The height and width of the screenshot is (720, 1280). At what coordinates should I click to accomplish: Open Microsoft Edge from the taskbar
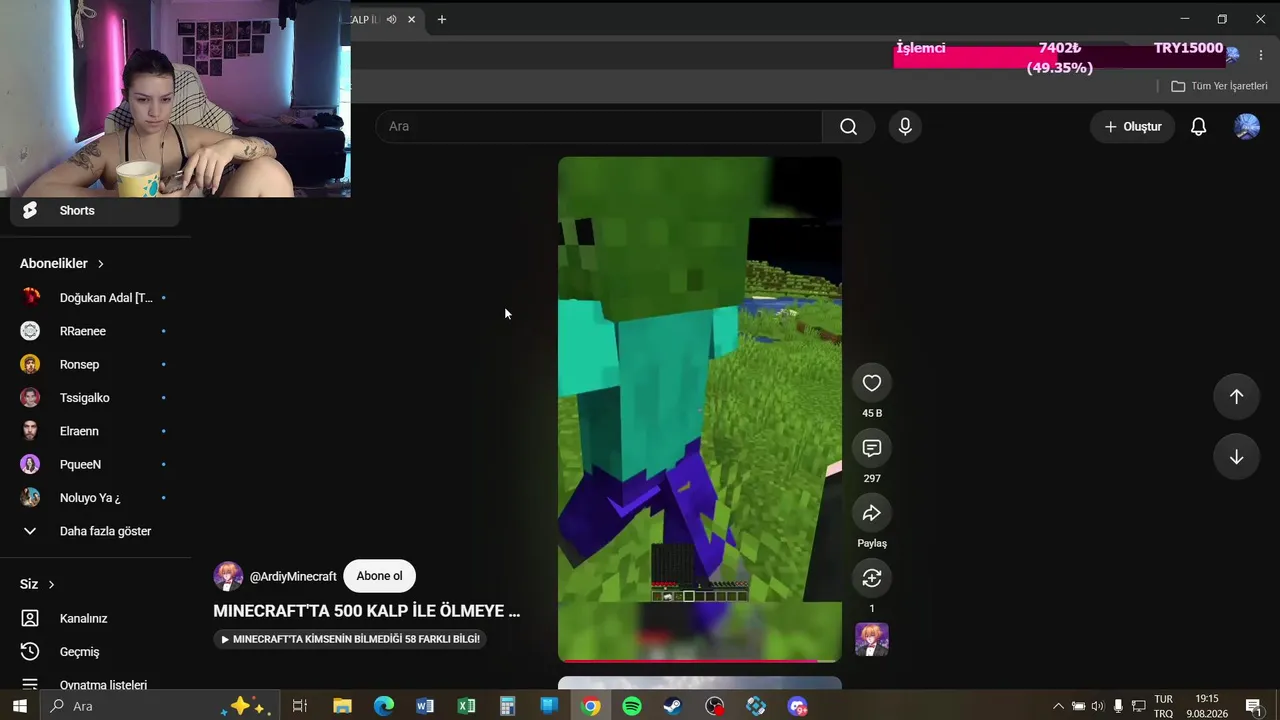[384, 706]
